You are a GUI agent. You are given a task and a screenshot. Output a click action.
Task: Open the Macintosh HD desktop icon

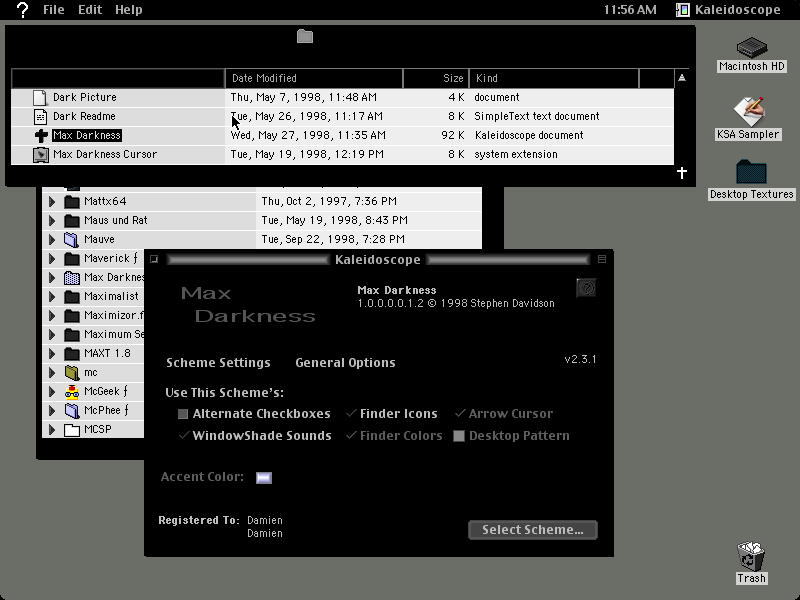(752, 48)
